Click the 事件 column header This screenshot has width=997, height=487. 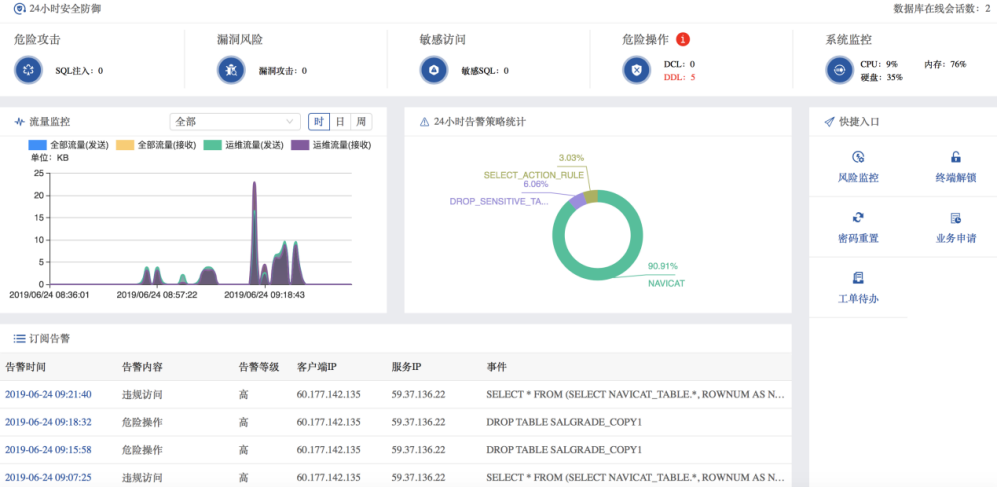tap(497, 367)
